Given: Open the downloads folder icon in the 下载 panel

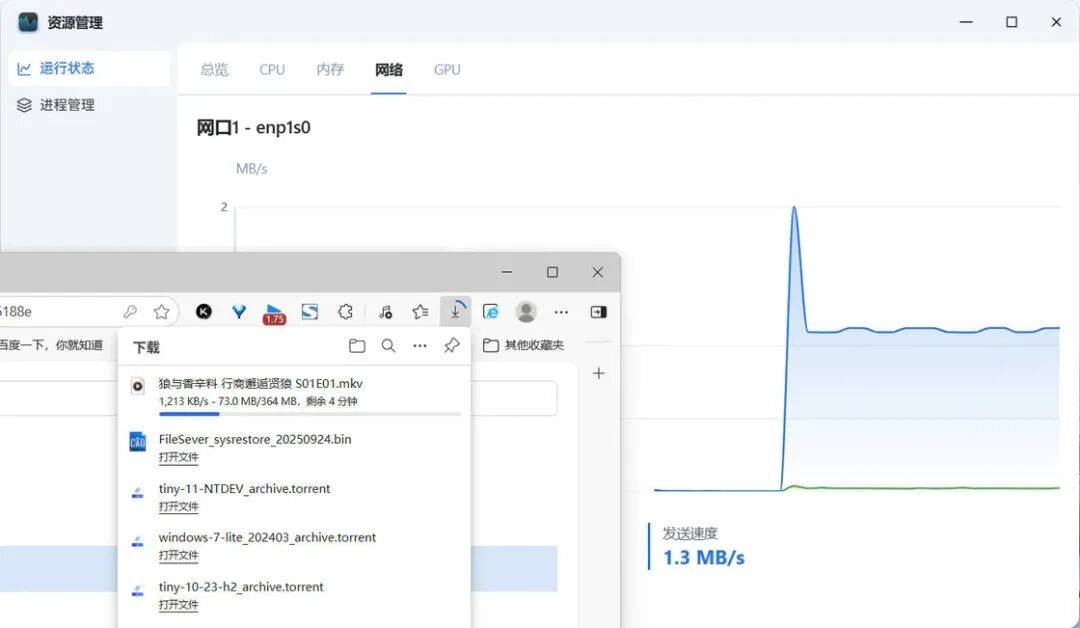Looking at the screenshot, I should pyautogui.click(x=357, y=346).
